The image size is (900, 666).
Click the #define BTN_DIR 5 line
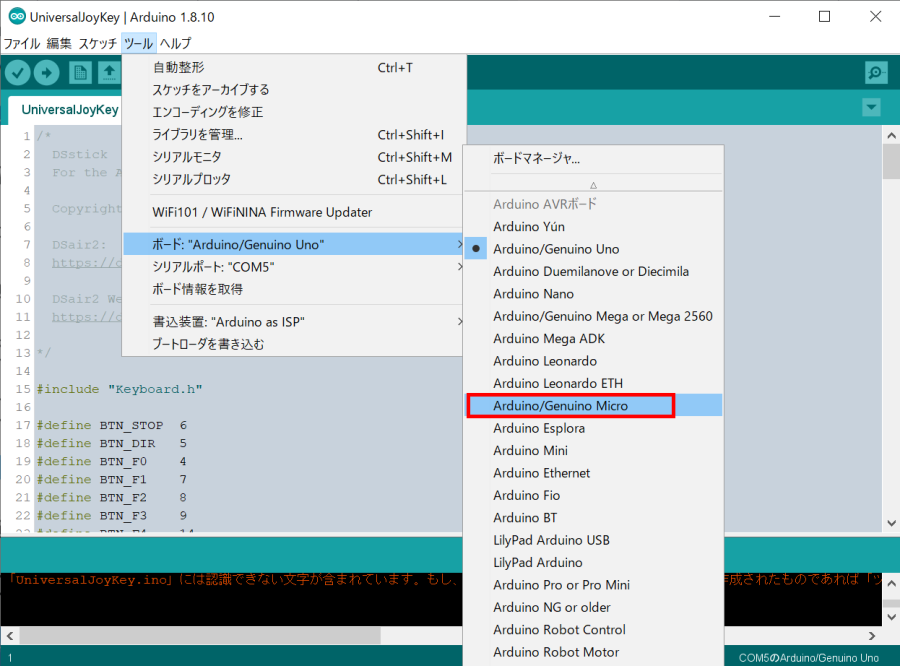[x=112, y=443]
